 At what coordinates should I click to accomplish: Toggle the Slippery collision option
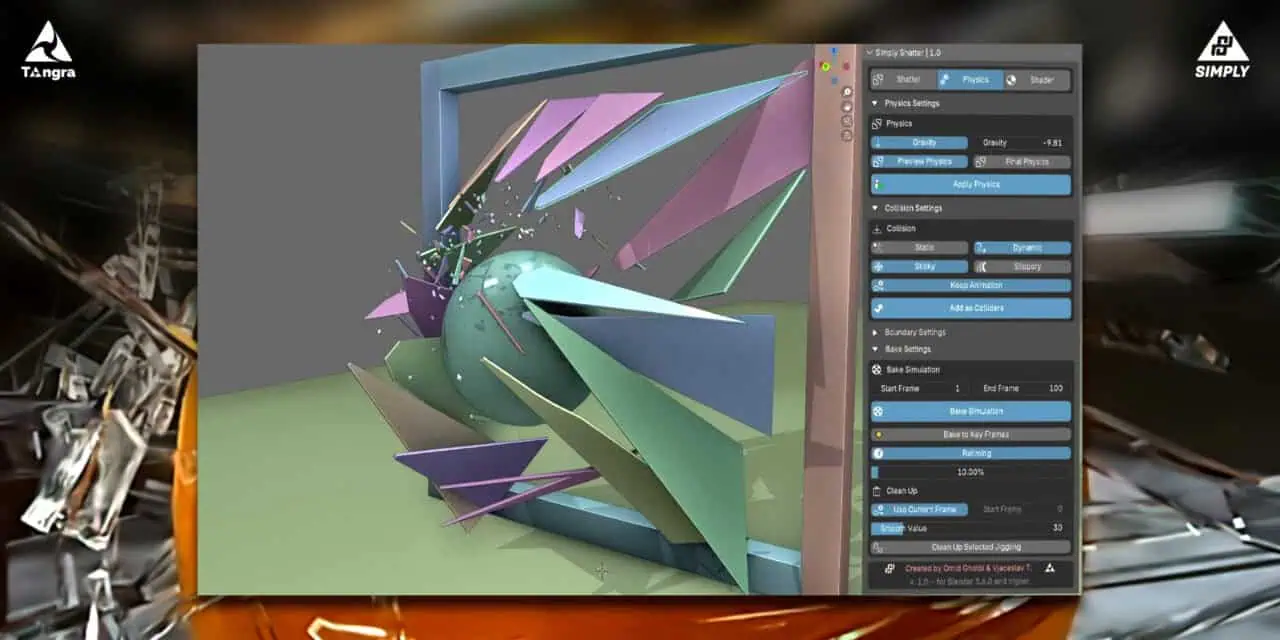[1021, 267]
